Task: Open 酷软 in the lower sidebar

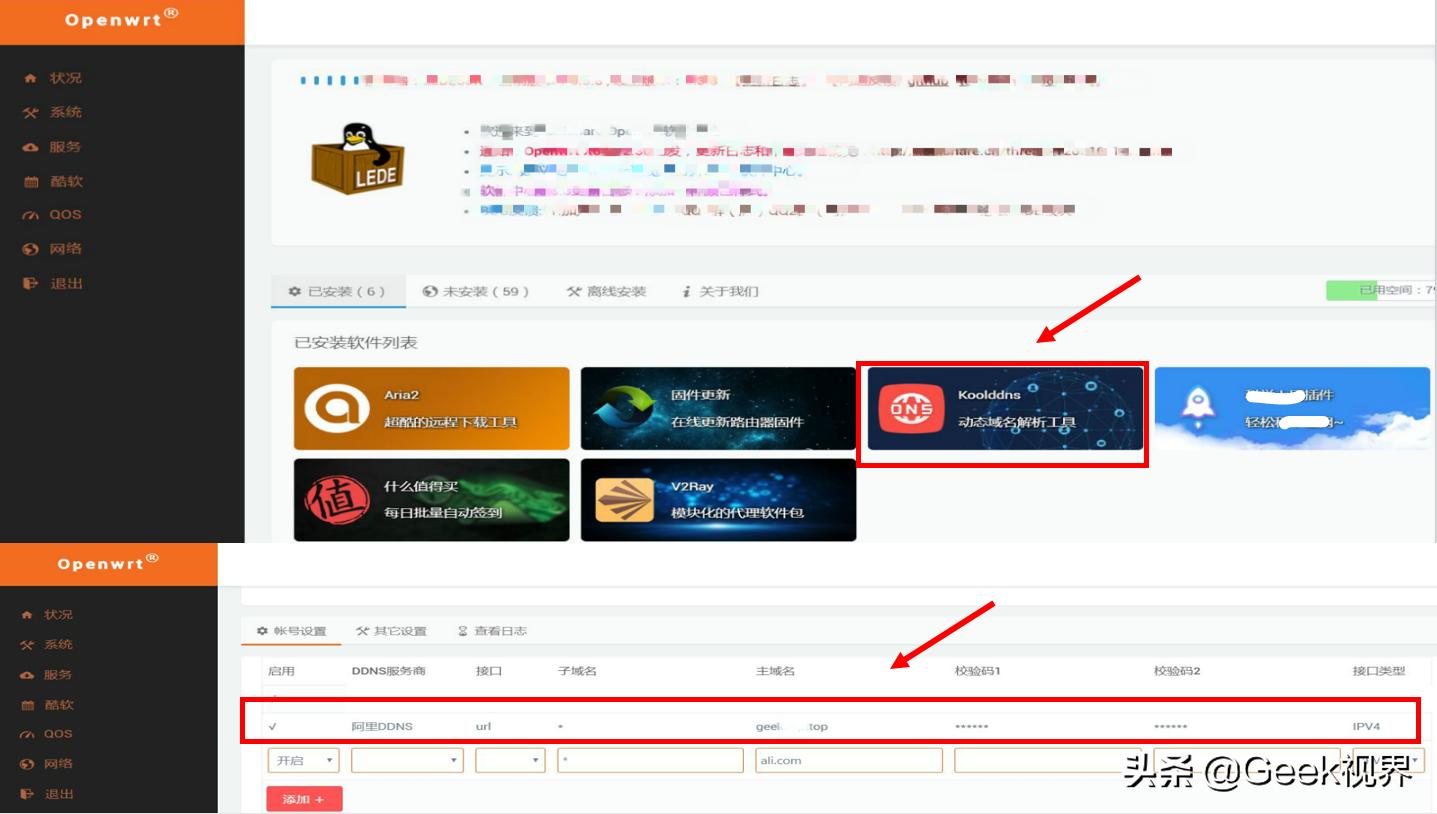Action: click(x=58, y=705)
